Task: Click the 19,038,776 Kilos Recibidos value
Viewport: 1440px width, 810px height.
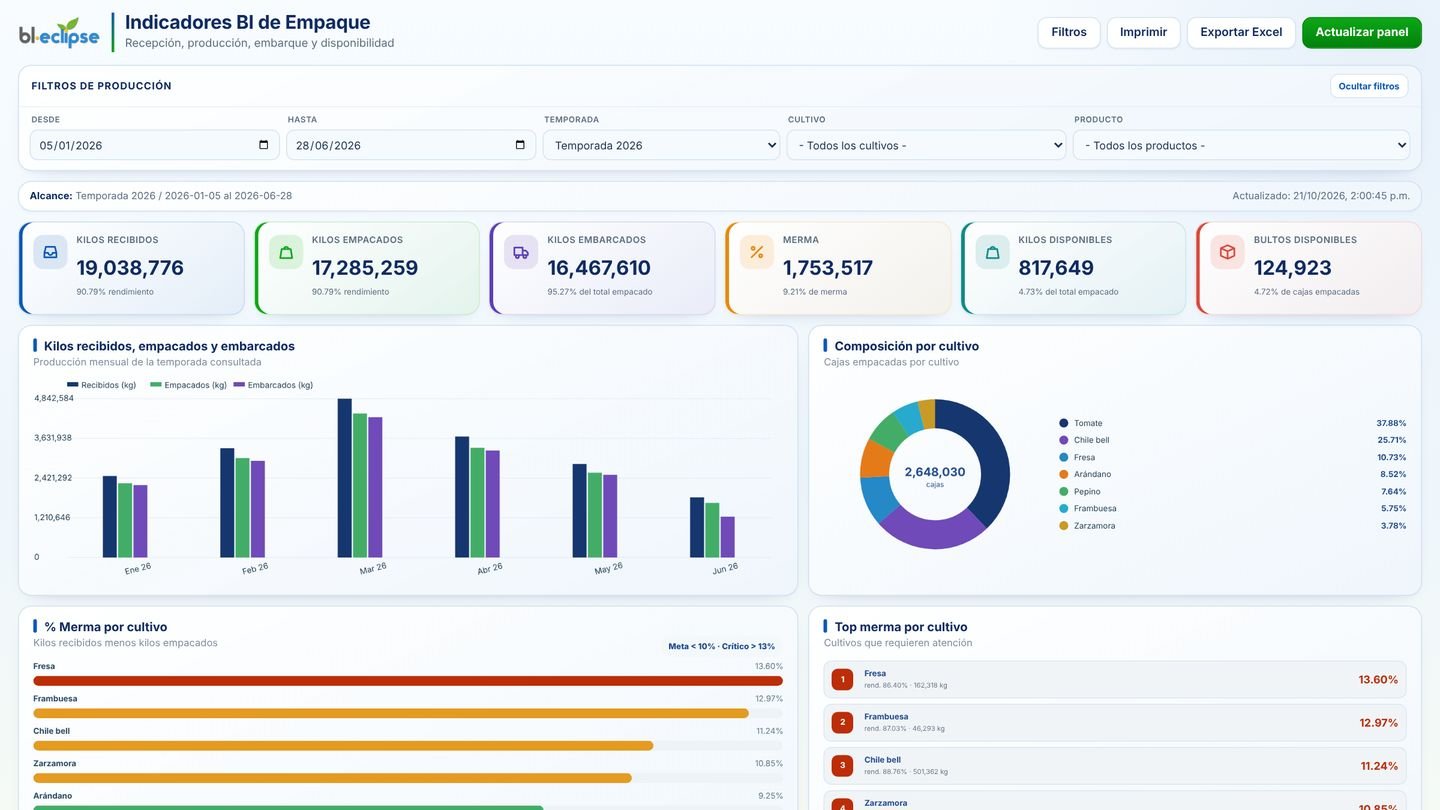Action: pos(130,268)
